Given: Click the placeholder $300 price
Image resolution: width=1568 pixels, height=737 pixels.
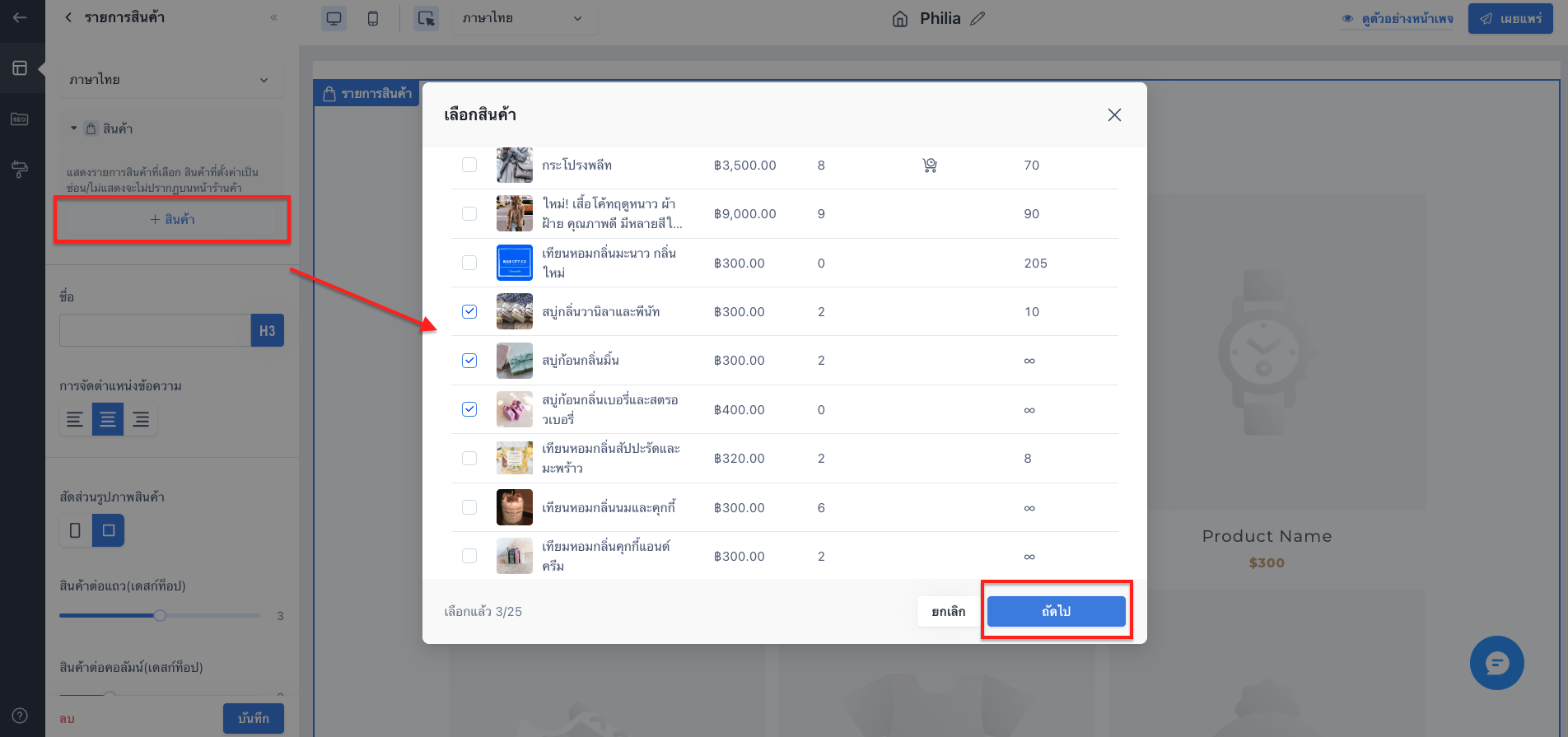Looking at the screenshot, I should [x=1267, y=563].
